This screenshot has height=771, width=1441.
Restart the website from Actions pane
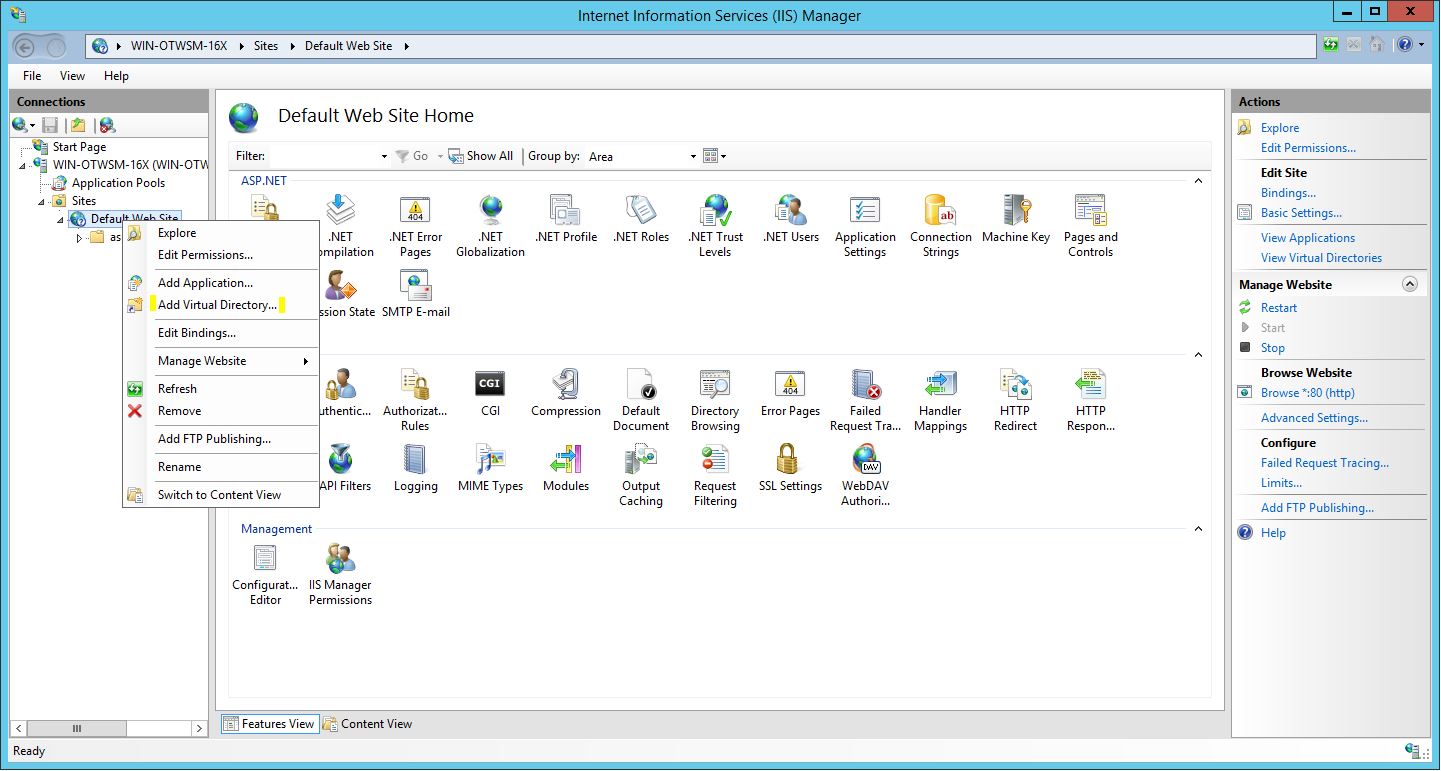point(1279,308)
